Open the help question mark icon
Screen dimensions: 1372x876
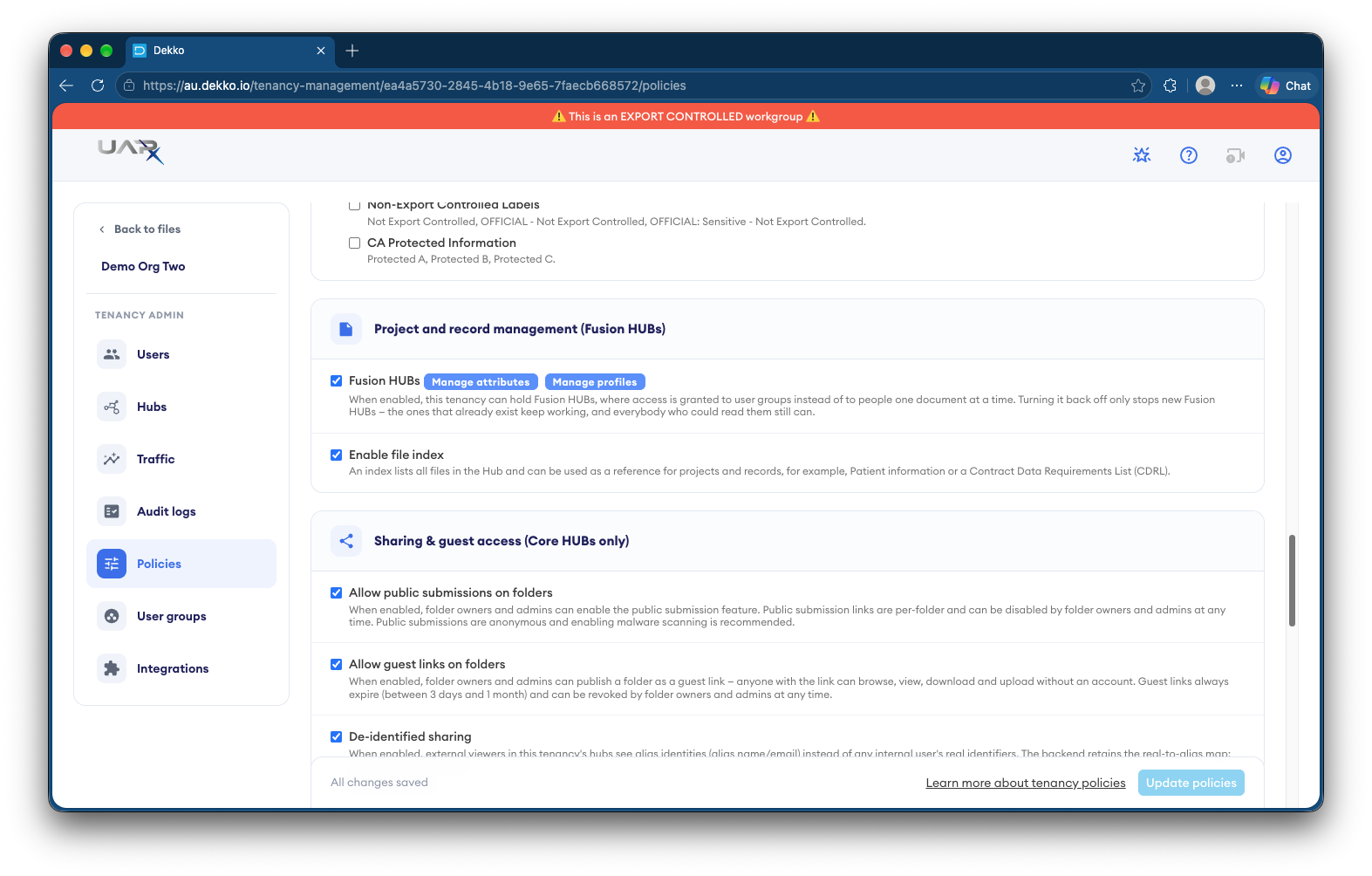pyautogui.click(x=1189, y=155)
